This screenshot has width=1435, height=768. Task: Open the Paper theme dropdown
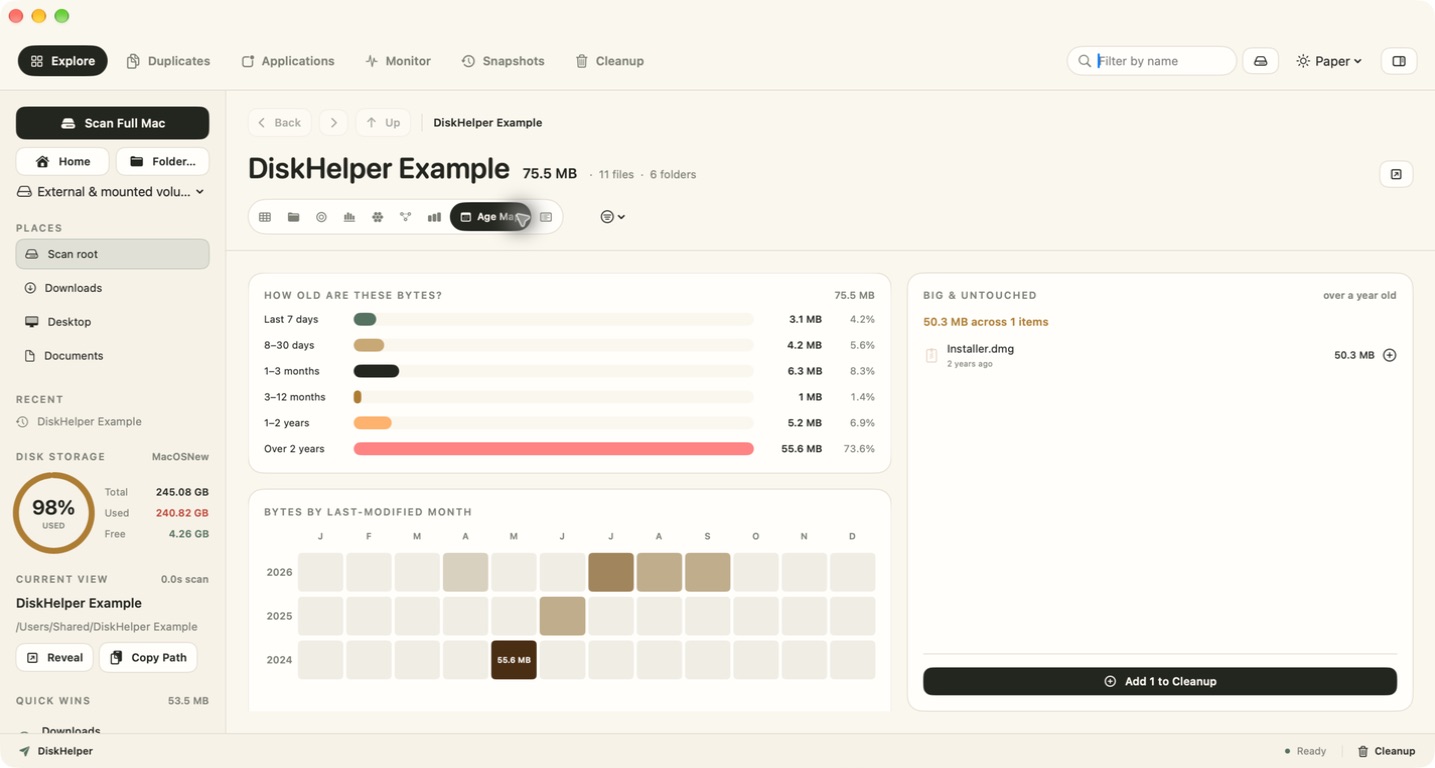click(1329, 61)
